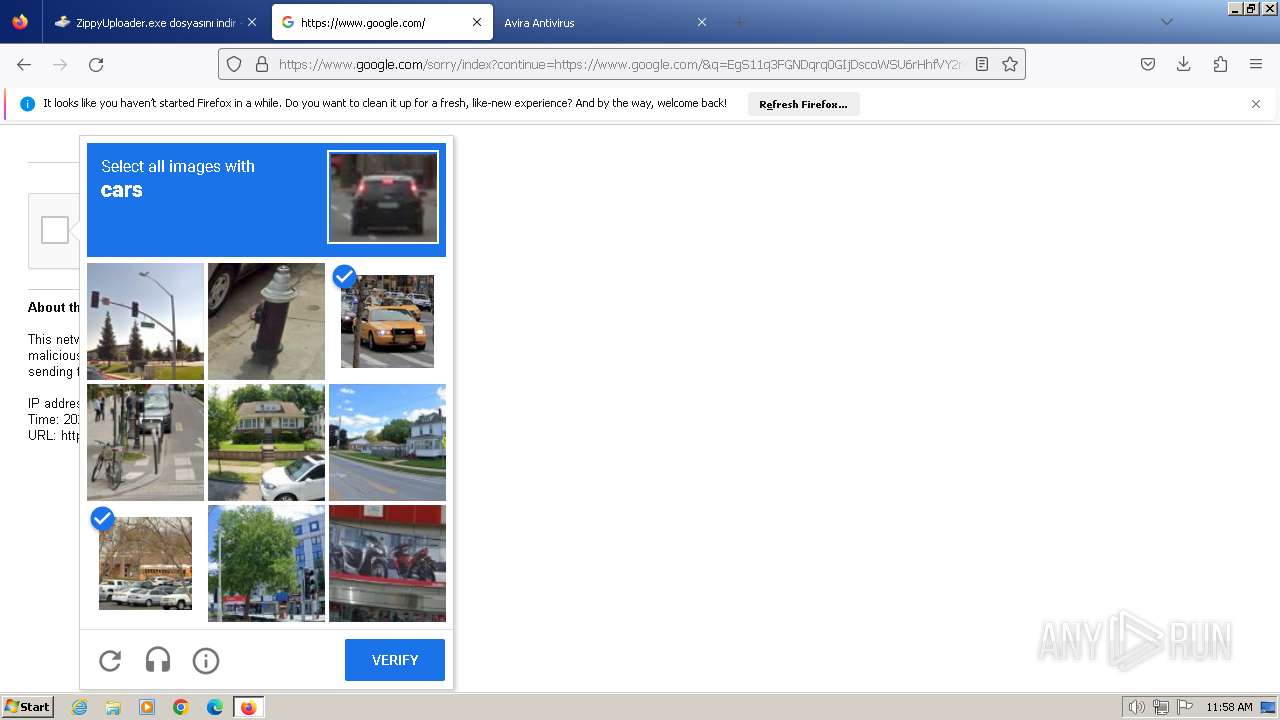The image size is (1280, 720).
Task: Toggle reader view icon in address bar
Action: (982, 64)
